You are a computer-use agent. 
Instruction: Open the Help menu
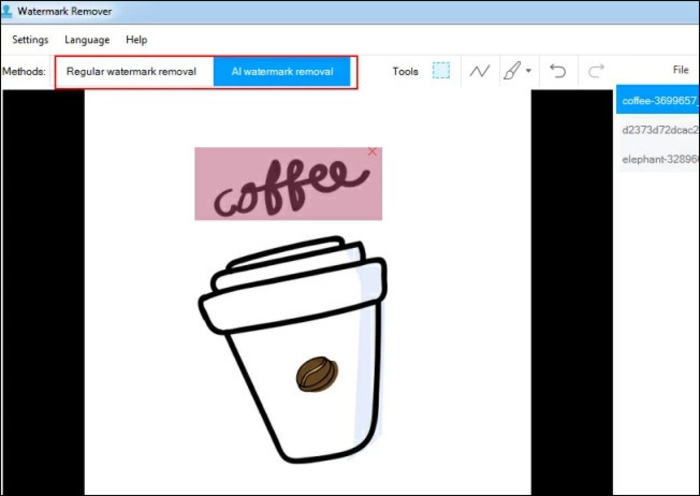tap(136, 40)
